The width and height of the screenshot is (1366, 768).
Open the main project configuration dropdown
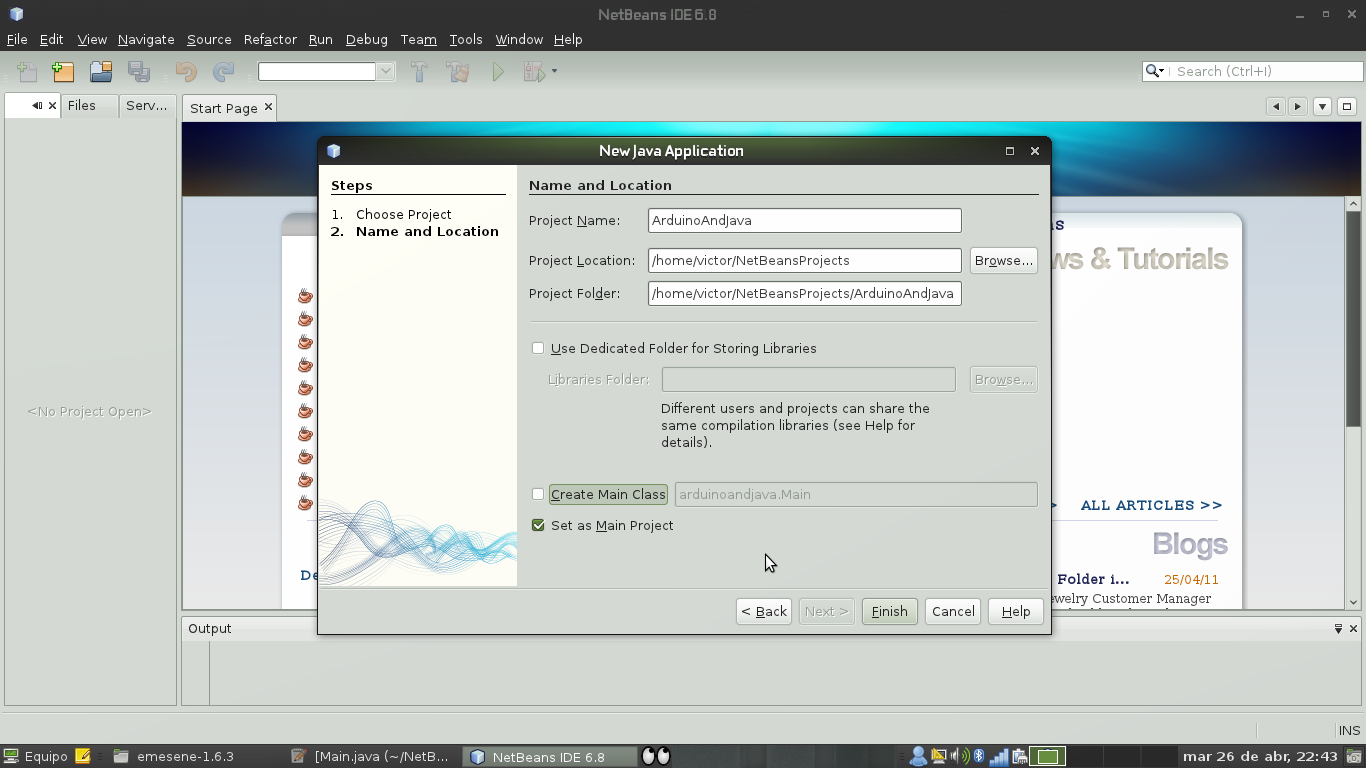(386, 71)
